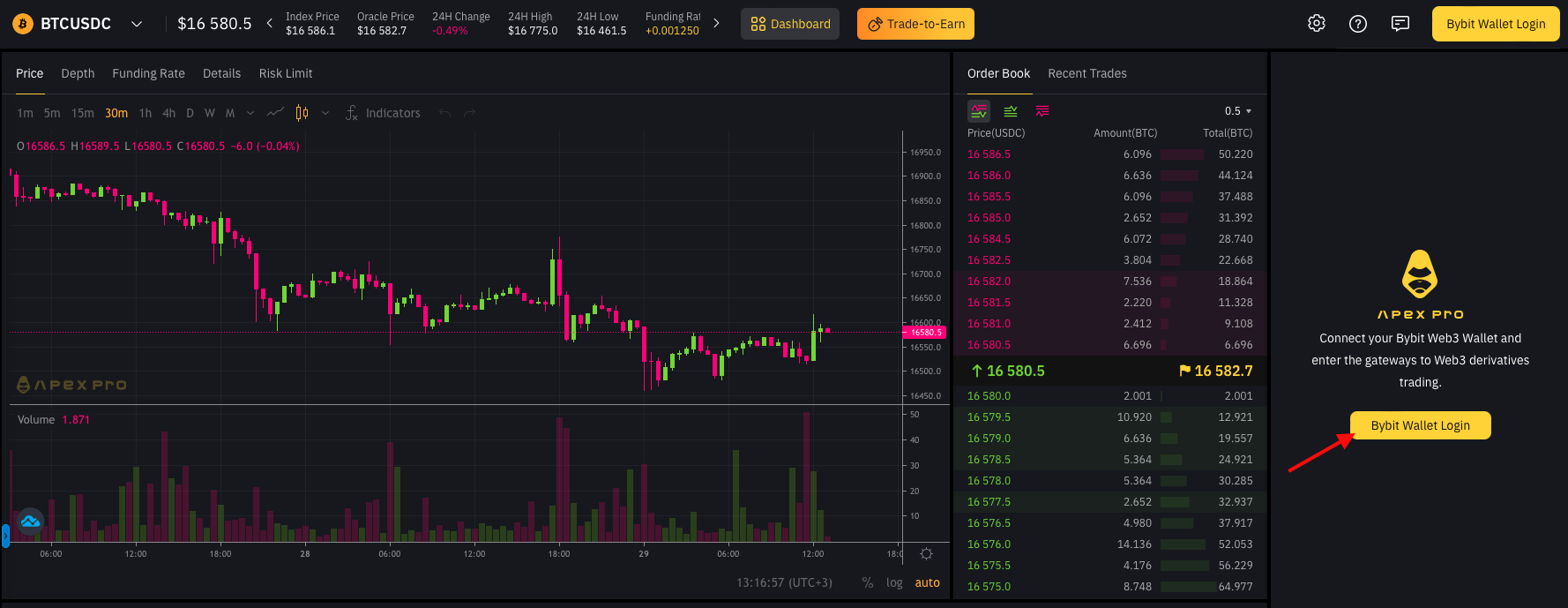Switch to line chart style

(x=275, y=113)
